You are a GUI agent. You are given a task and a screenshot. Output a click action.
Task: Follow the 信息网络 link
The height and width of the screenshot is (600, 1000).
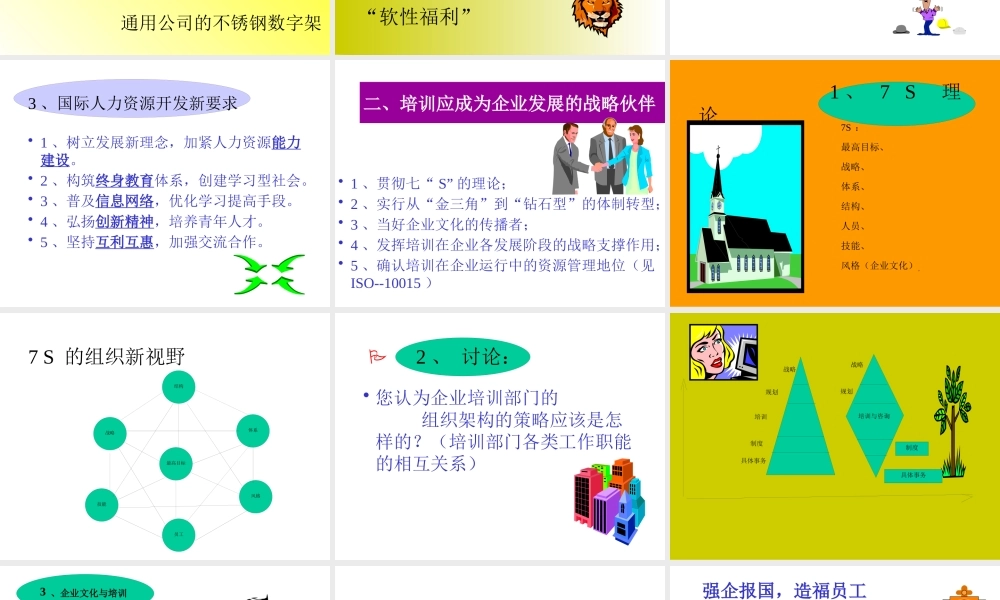(x=124, y=201)
